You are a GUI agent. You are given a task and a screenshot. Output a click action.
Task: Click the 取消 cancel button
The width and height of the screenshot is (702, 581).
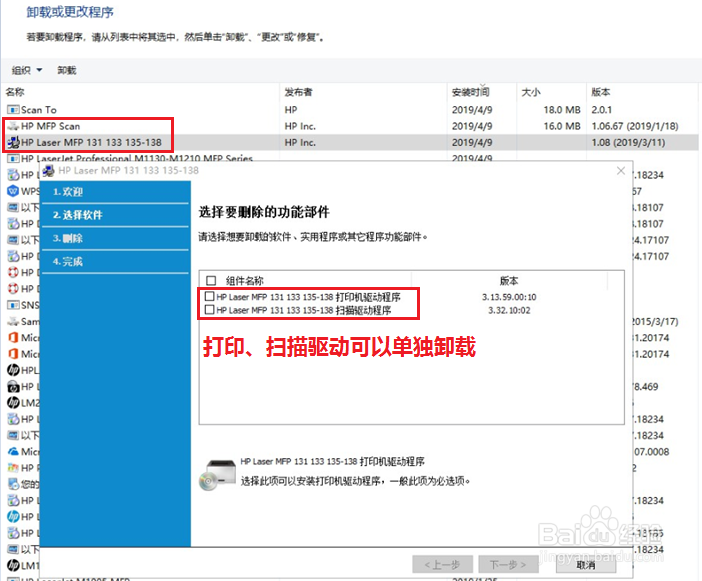point(586,565)
